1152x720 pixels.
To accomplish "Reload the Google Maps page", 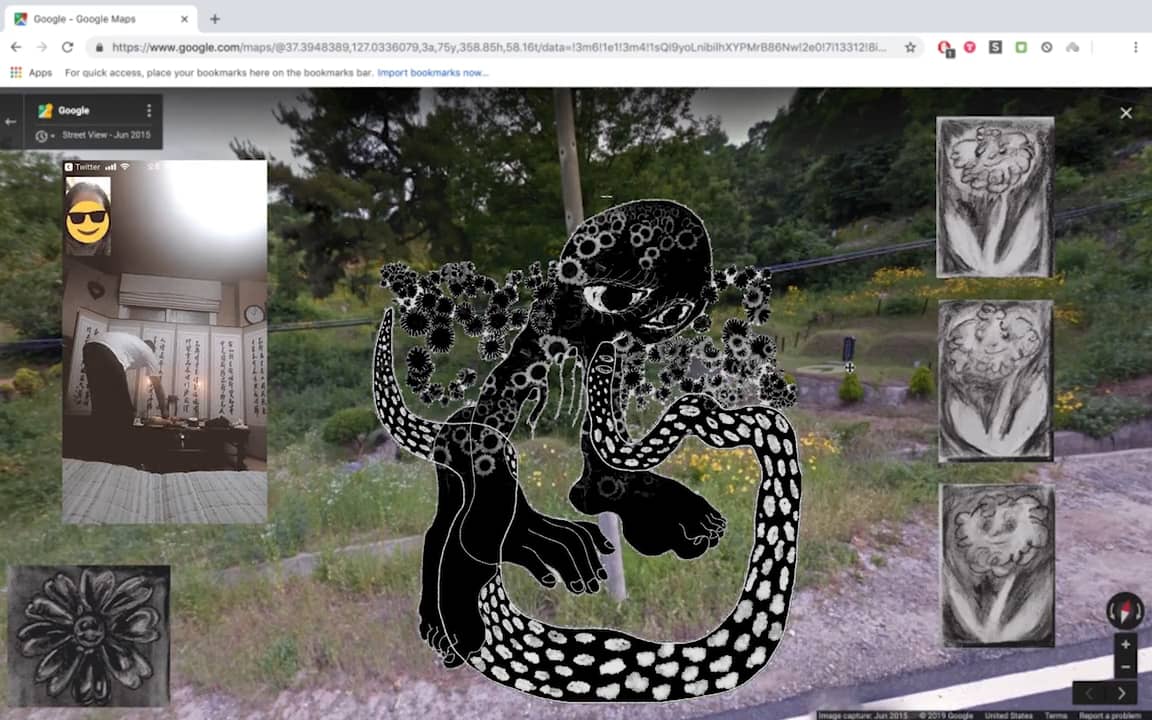I will coord(68,47).
